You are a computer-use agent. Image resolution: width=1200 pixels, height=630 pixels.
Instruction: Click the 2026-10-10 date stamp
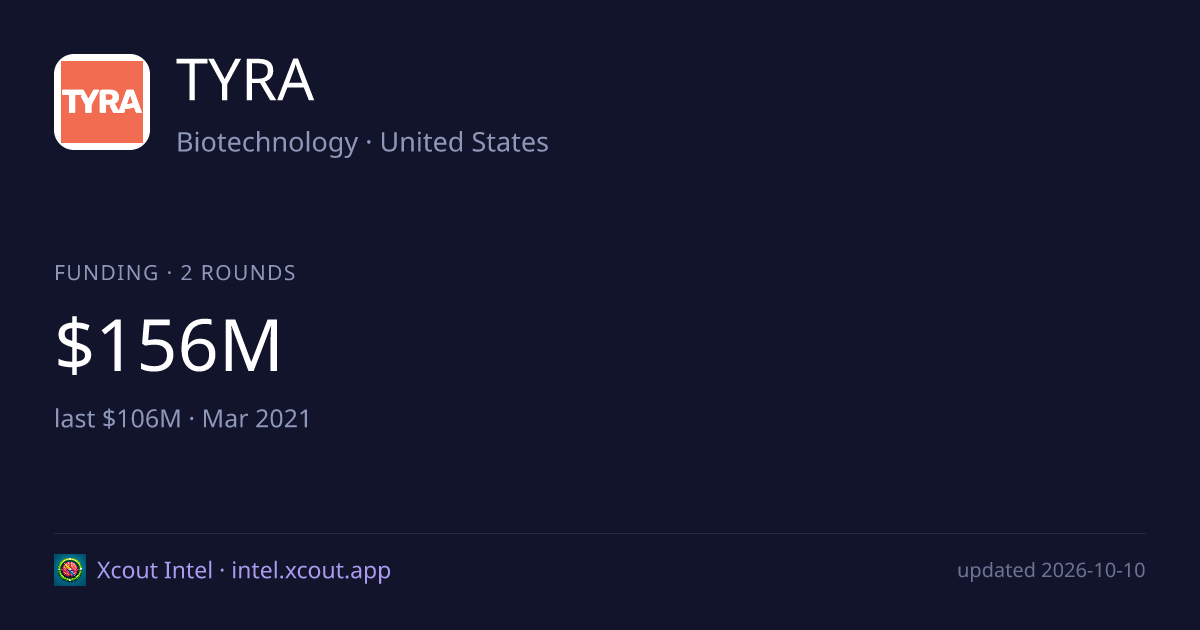[1093, 571]
